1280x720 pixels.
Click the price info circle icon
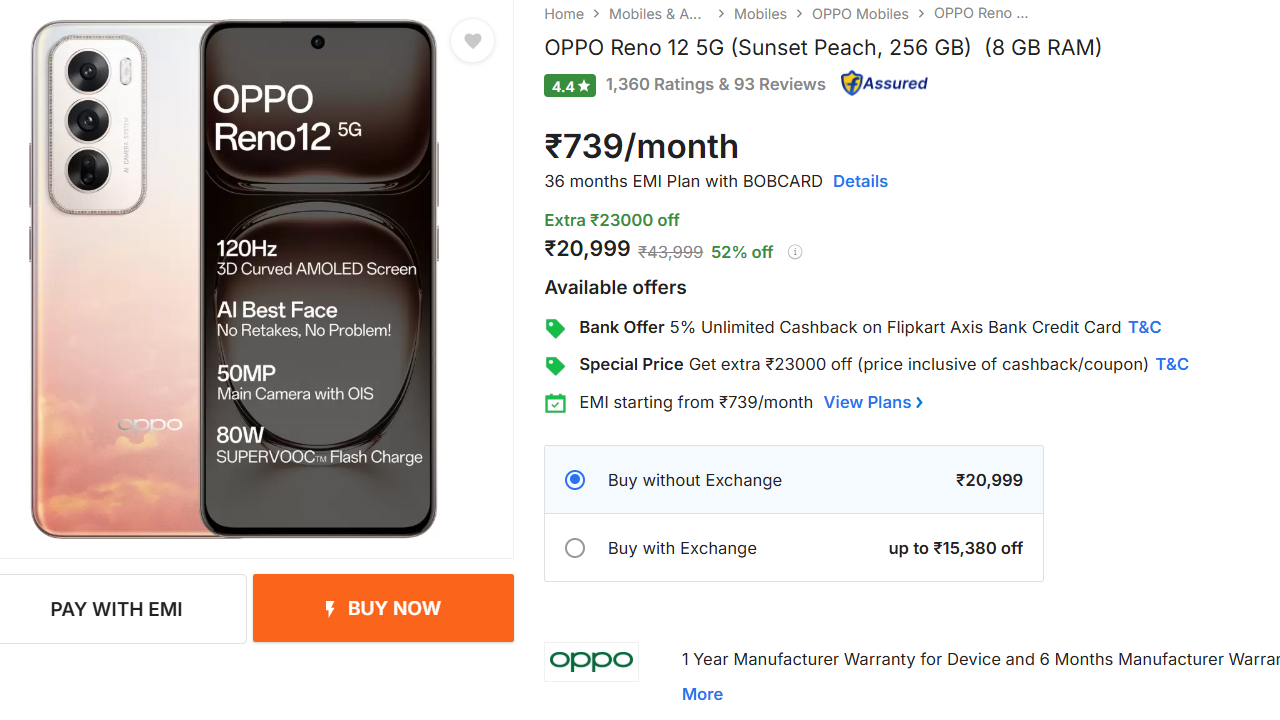[795, 252]
